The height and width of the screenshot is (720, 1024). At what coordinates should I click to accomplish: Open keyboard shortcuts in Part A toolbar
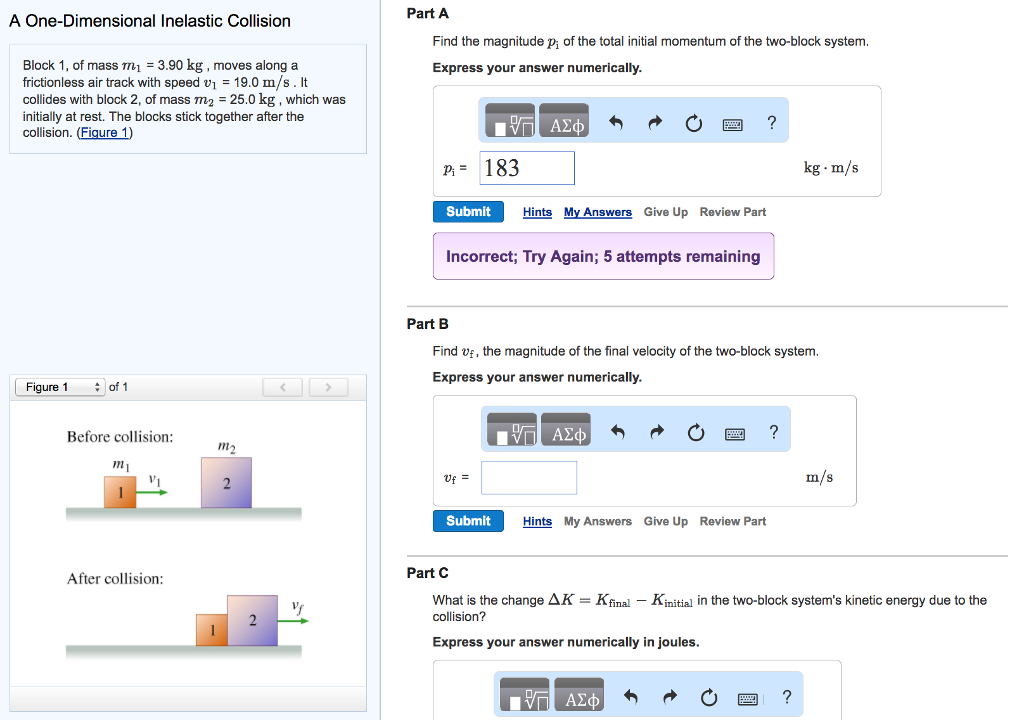733,124
